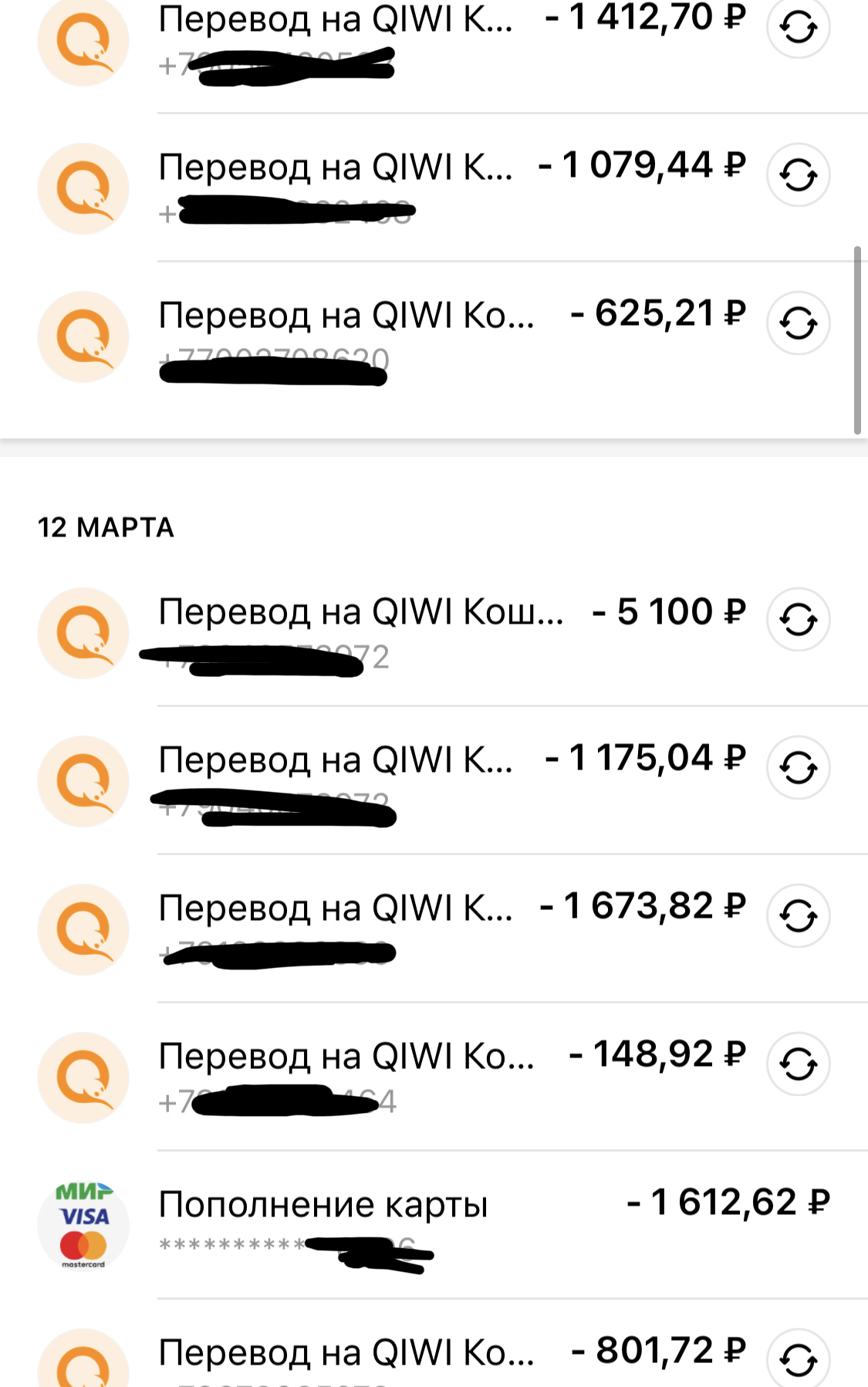The width and height of the screenshot is (868, 1387).
Task: Tap MIR/VISA/Mastercard card logo icon
Action: click(83, 1226)
